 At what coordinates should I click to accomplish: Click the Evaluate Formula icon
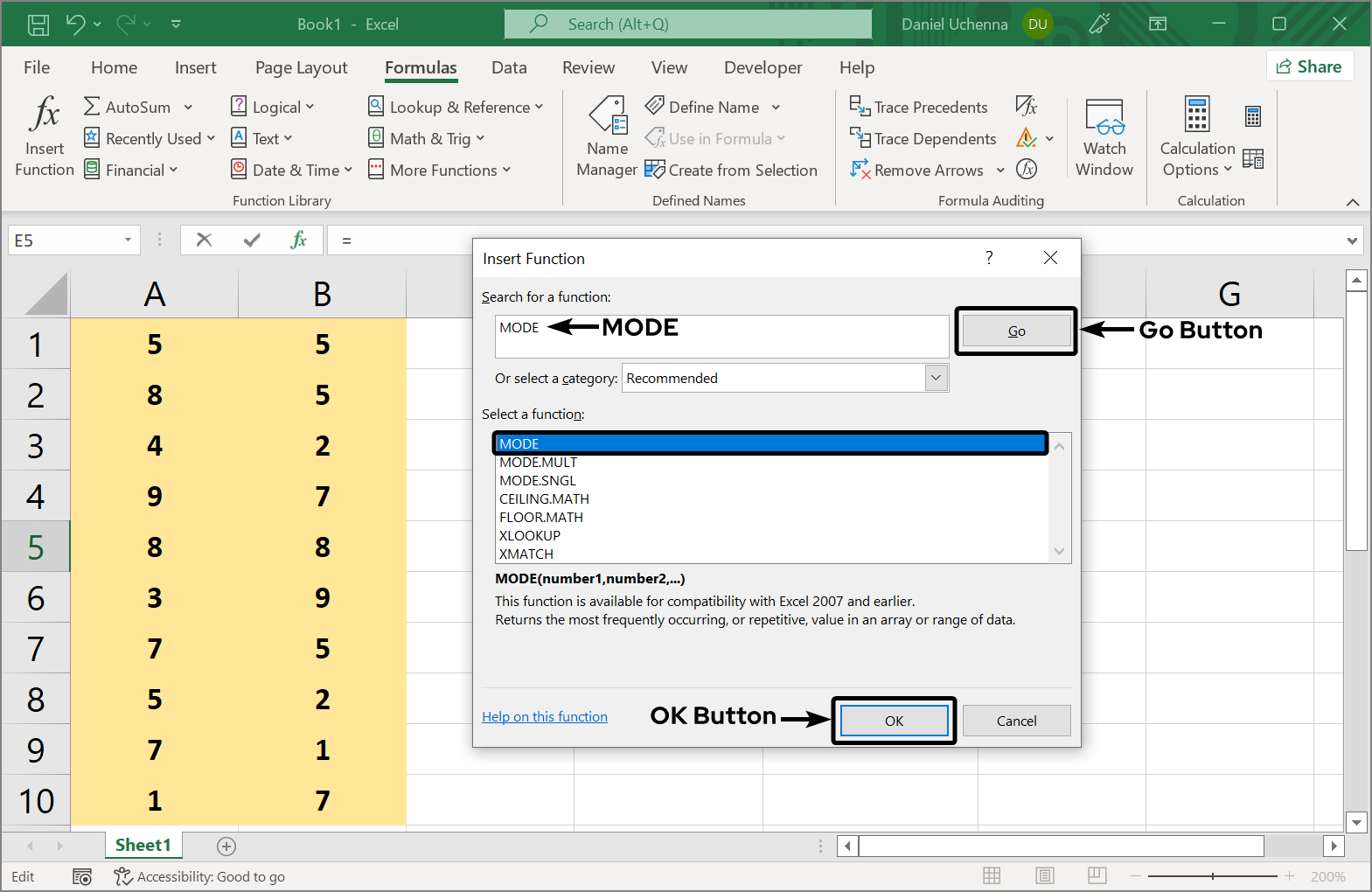point(1027,169)
